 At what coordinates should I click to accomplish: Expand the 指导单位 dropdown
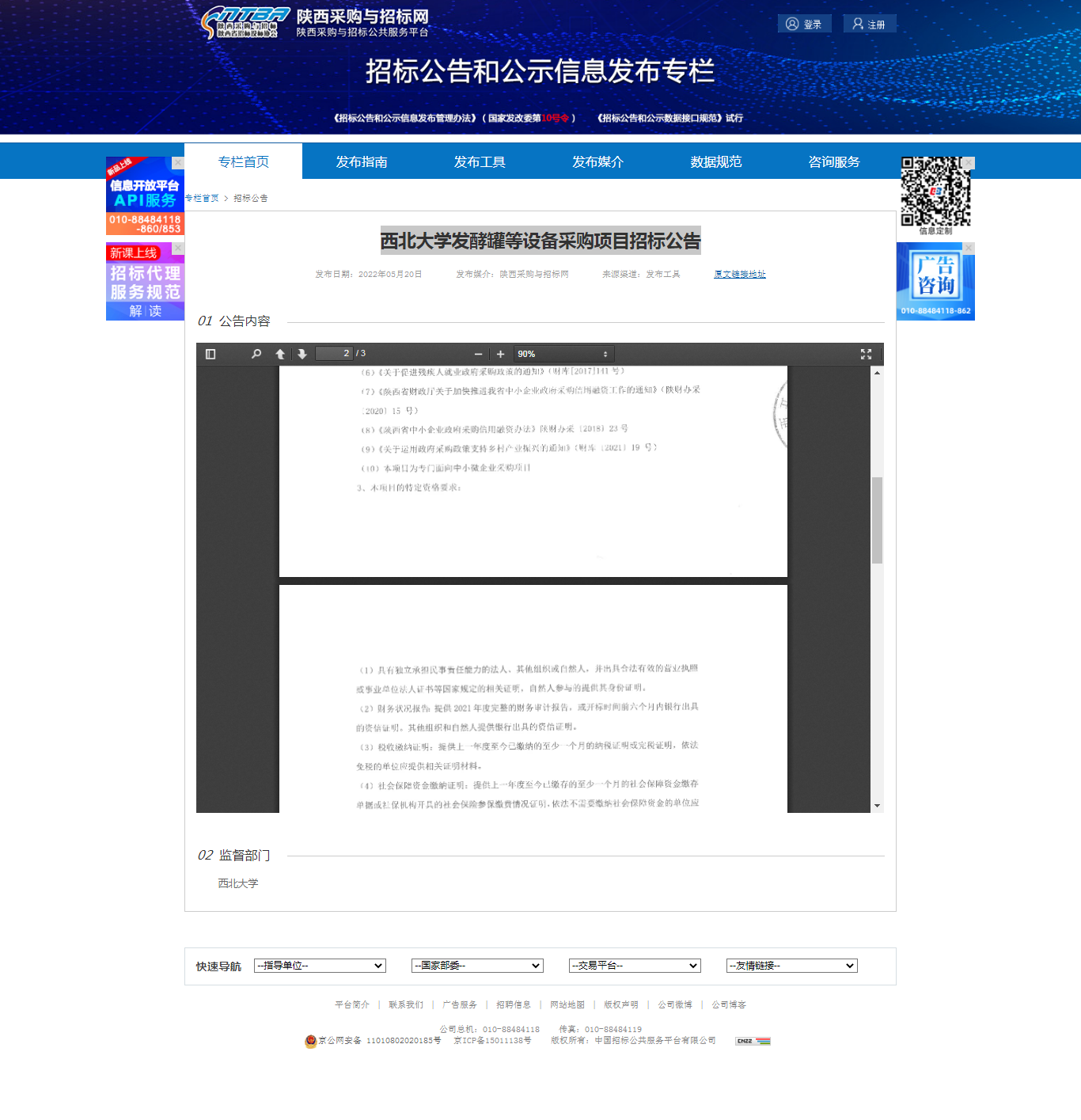tap(320, 966)
